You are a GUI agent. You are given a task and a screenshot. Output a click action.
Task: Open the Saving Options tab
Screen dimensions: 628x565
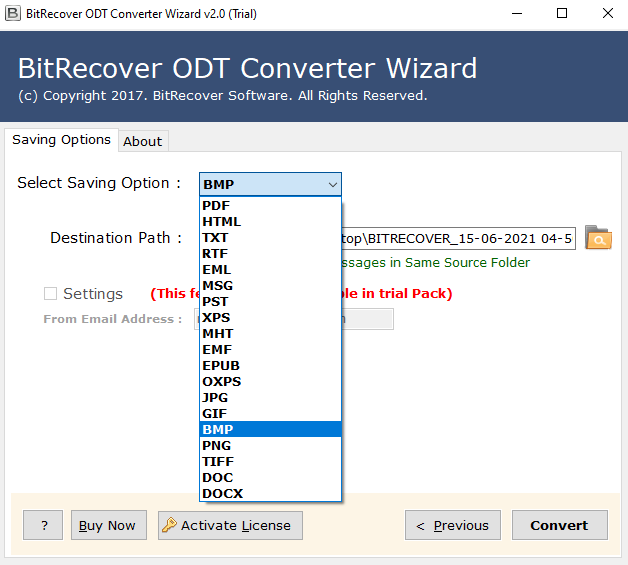[x=61, y=140]
